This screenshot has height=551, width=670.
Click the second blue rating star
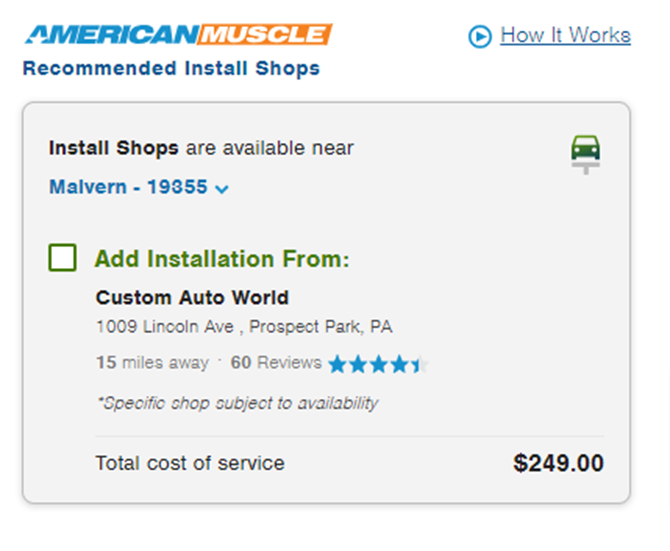click(358, 364)
